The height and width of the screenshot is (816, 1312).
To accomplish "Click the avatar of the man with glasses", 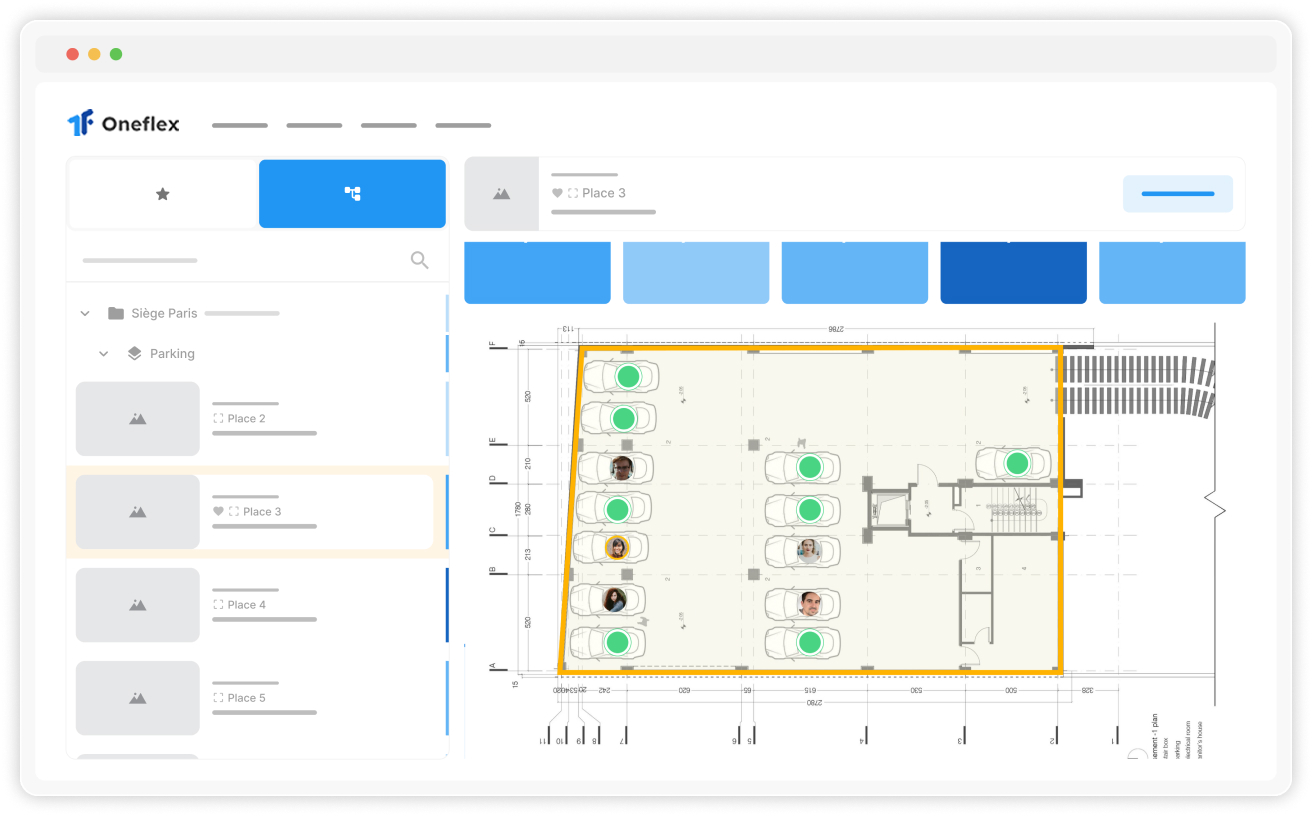I will coord(621,467).
